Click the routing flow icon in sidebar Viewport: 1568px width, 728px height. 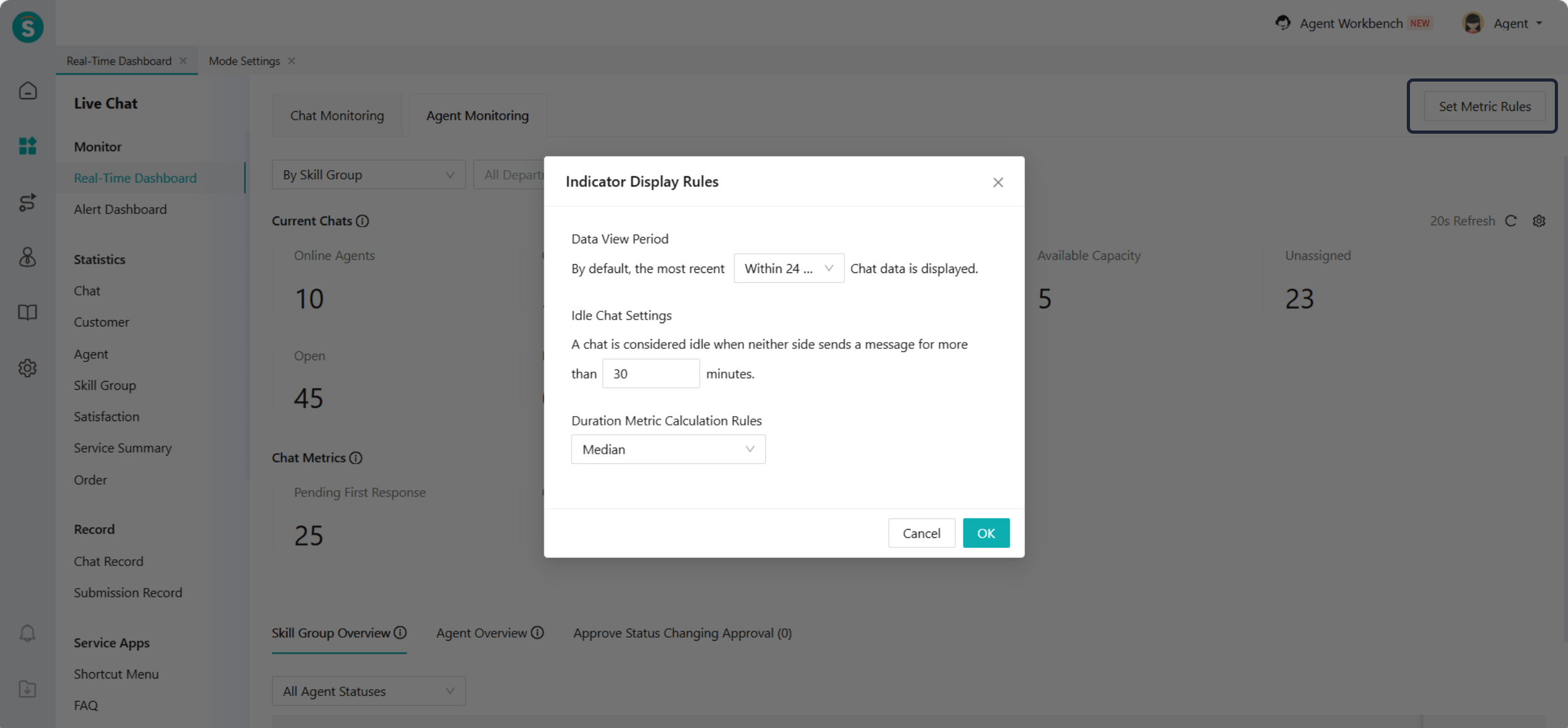point(28,202)
